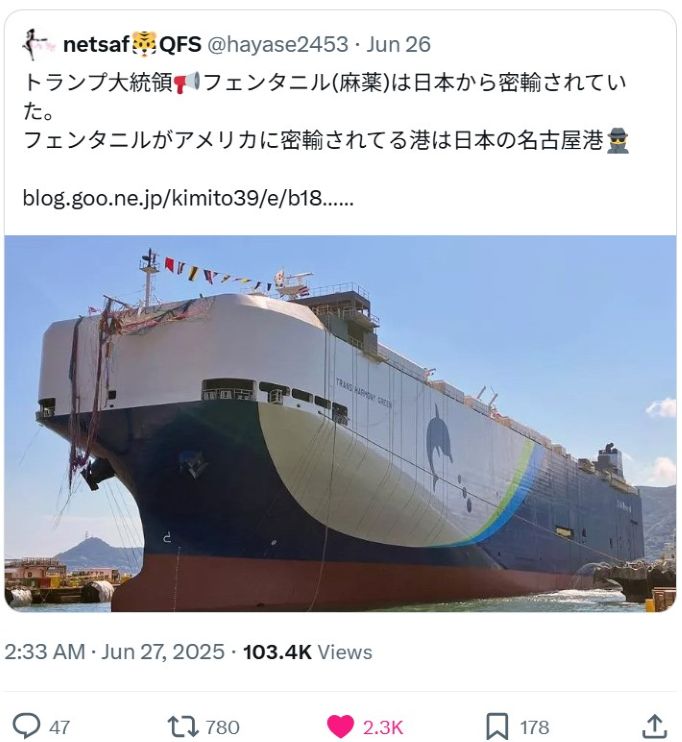The width and height of the screenshot is (682, 742).
Task: Click the megaphone emoji in the tweet text
Action: 187,83
